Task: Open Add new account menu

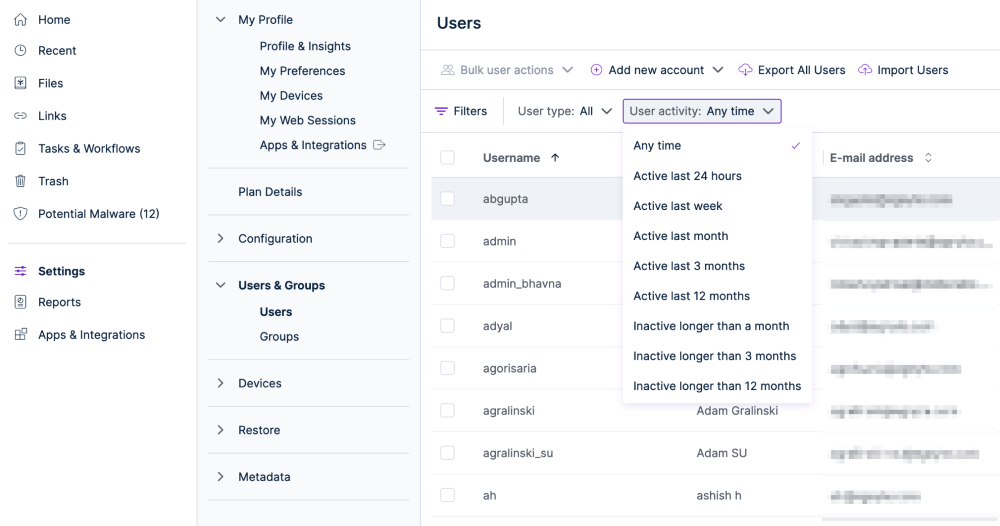Action: pos(656,70)
